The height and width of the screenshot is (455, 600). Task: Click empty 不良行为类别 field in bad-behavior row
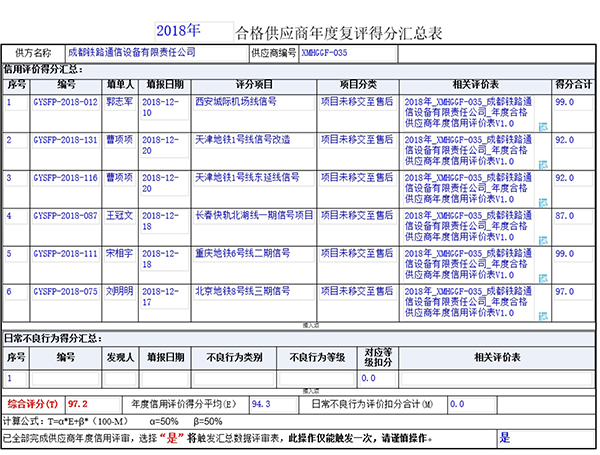pyautogui.click(x=234, y=379)
